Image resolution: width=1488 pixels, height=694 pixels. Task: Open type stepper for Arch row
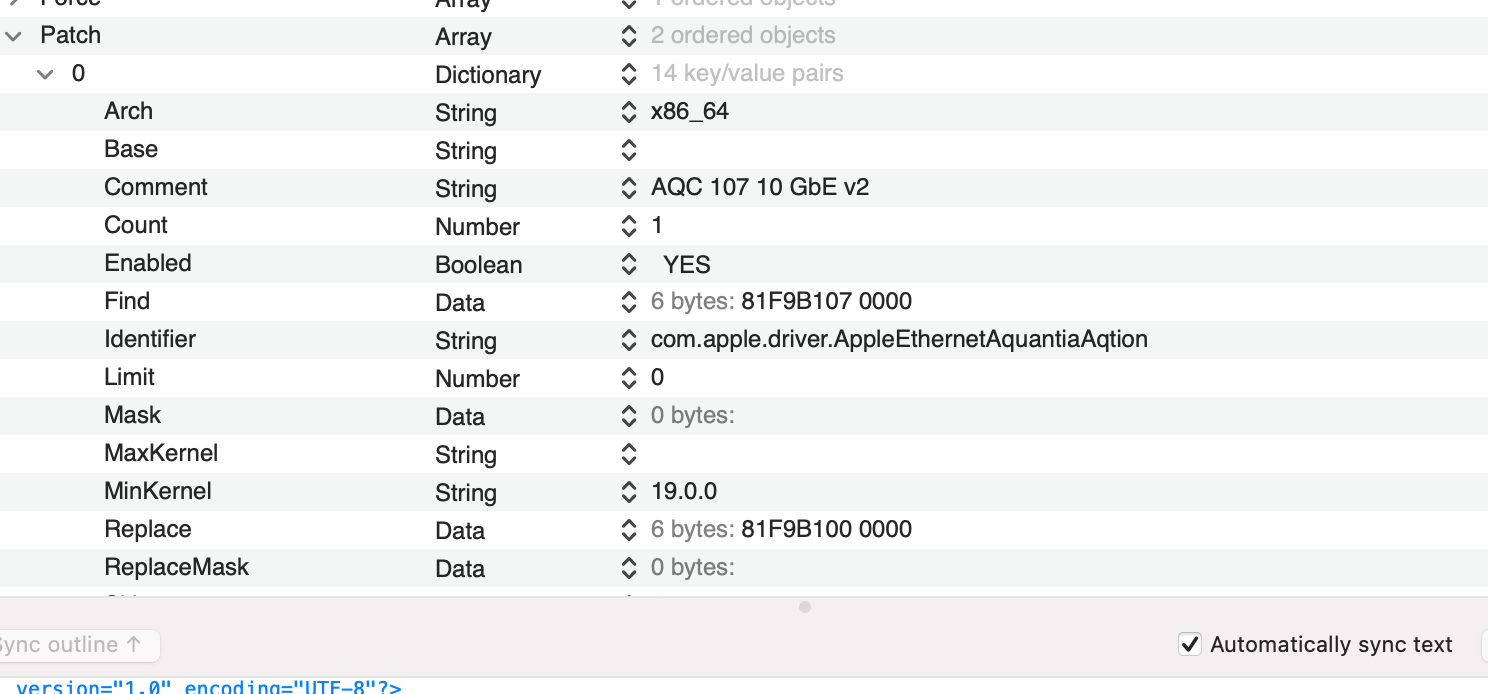(x=628, y=112)
